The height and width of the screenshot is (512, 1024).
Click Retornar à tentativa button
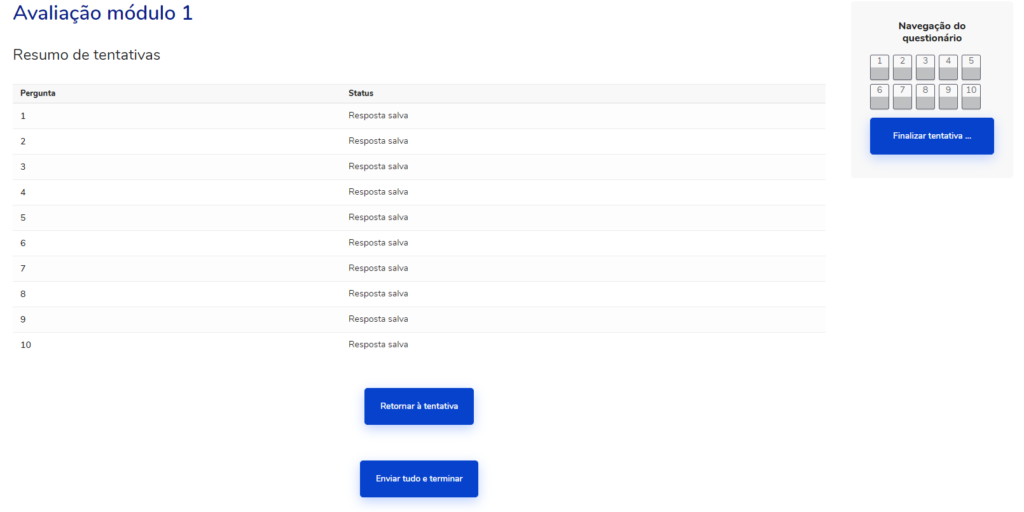coord(419,406)
